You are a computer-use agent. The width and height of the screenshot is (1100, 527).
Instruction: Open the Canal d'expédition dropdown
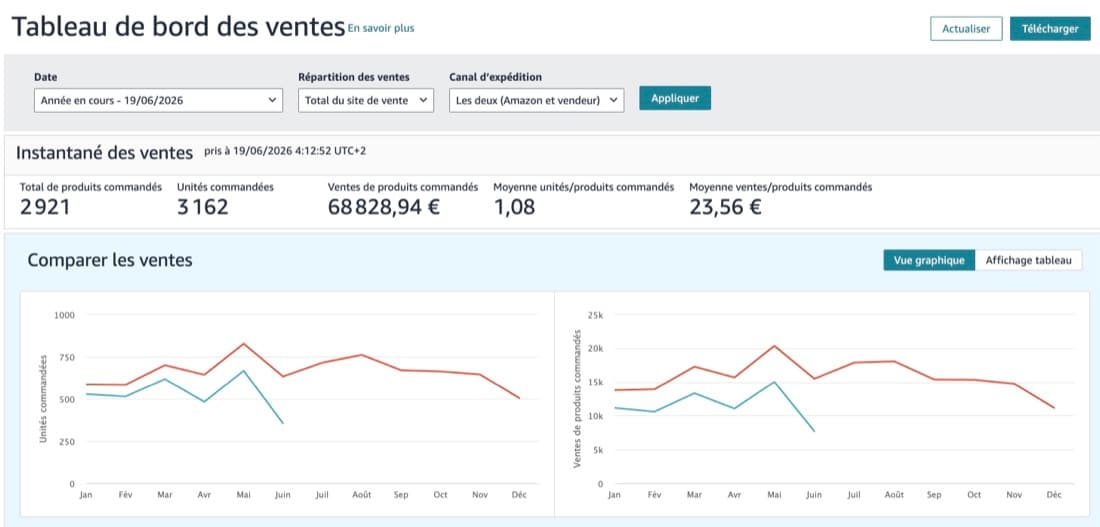coord(537,100)
